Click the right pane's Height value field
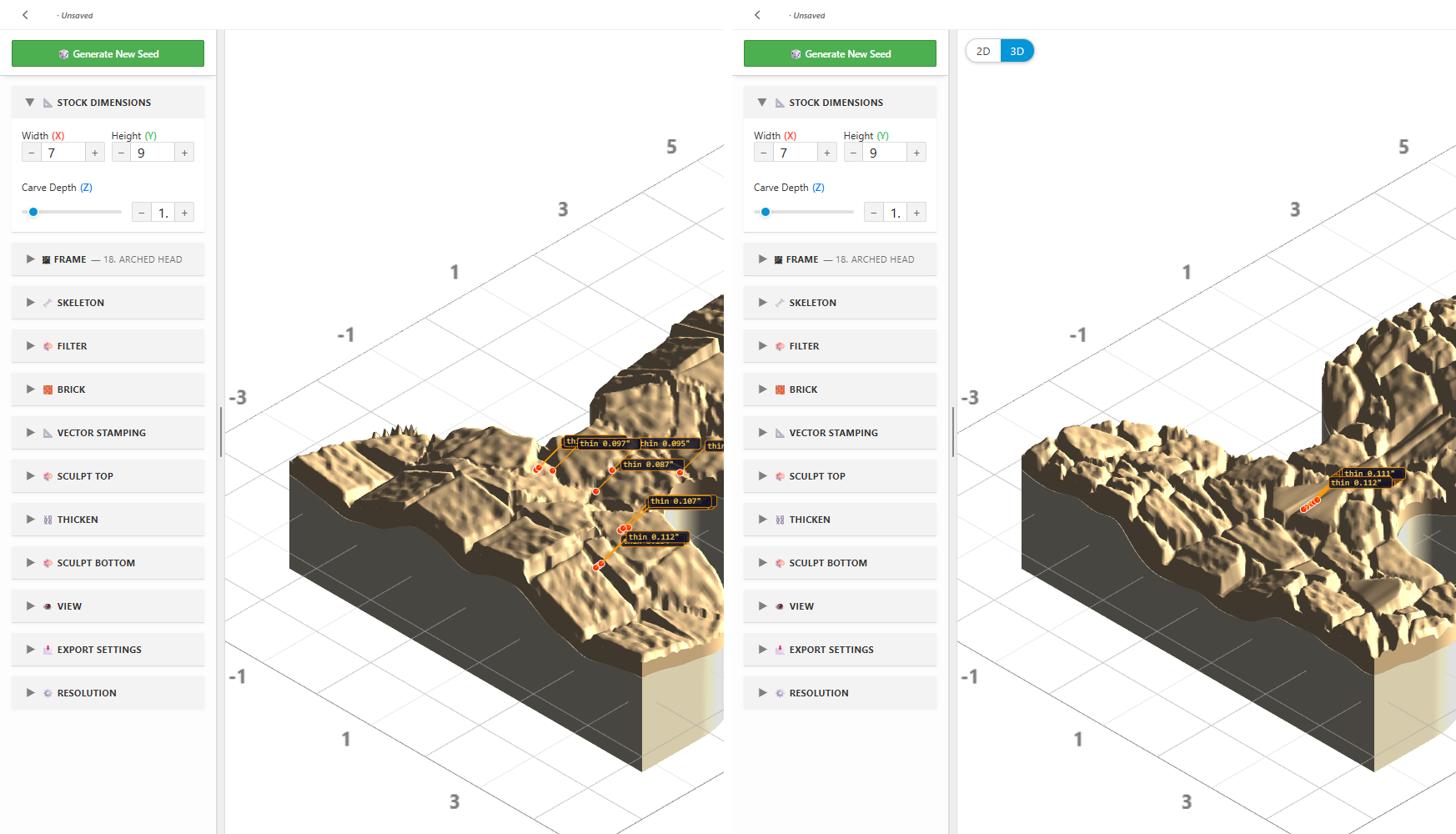Viewport: 1456px width, 834px height. [886, 153]
